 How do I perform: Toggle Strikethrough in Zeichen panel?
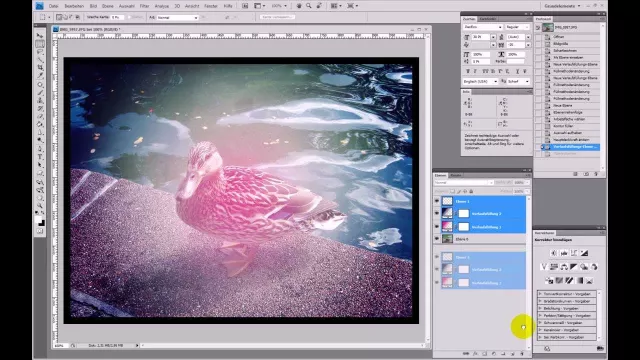point(525,71)
